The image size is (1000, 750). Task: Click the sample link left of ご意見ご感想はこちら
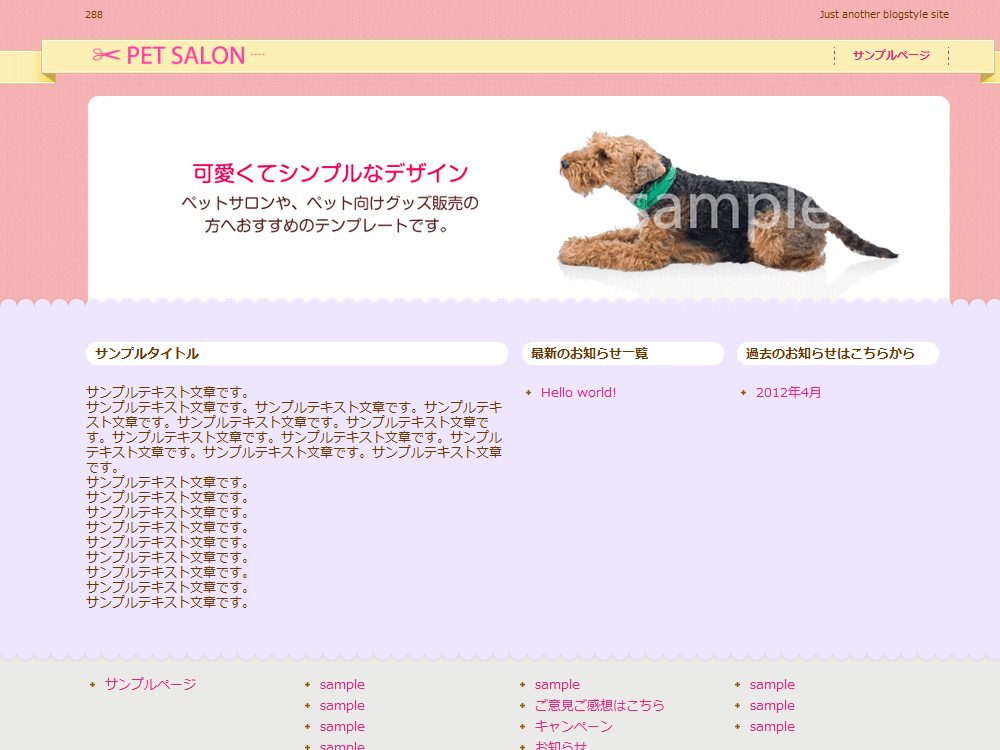[342, 705]
